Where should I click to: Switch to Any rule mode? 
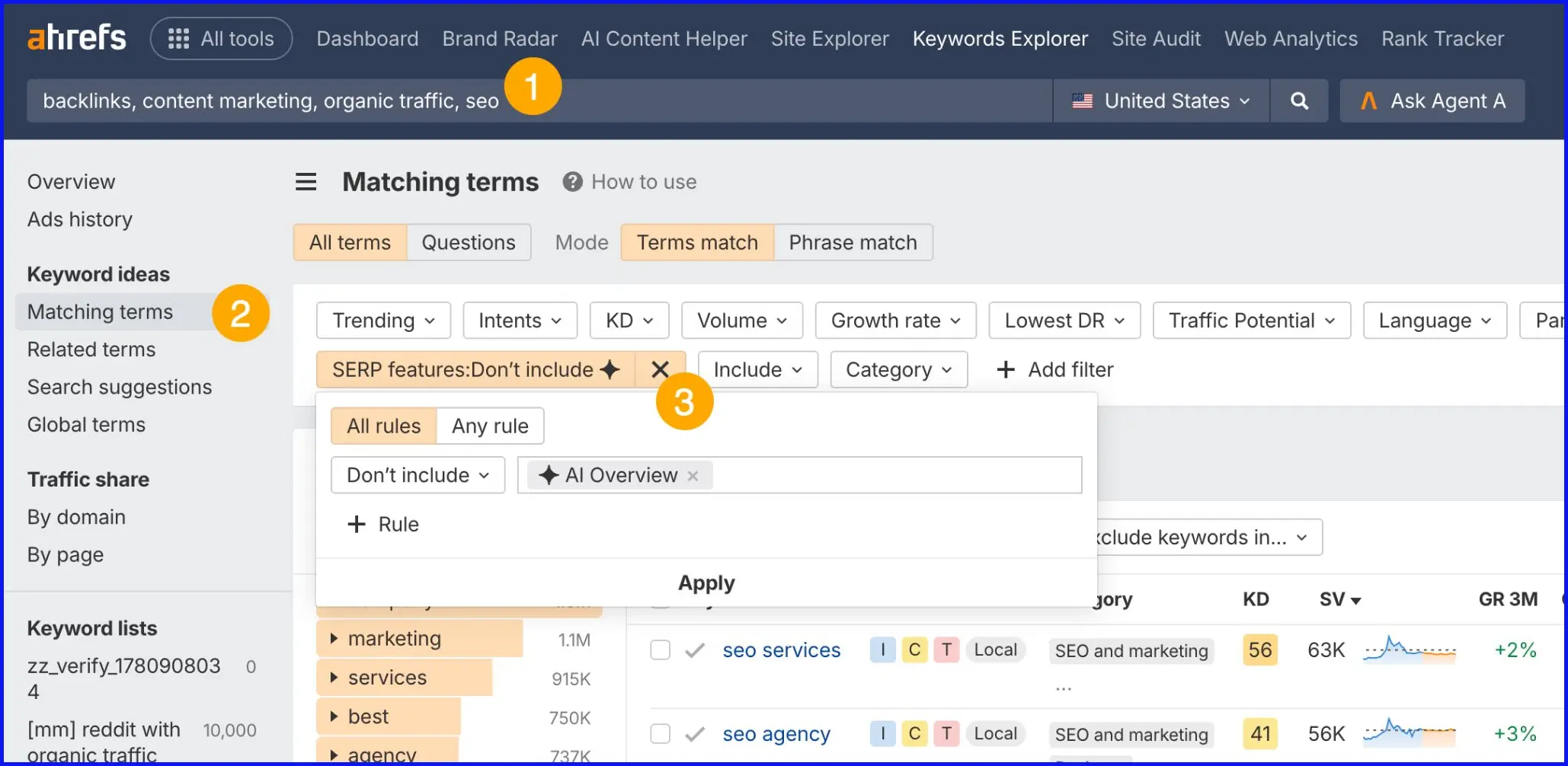[490, 426]
